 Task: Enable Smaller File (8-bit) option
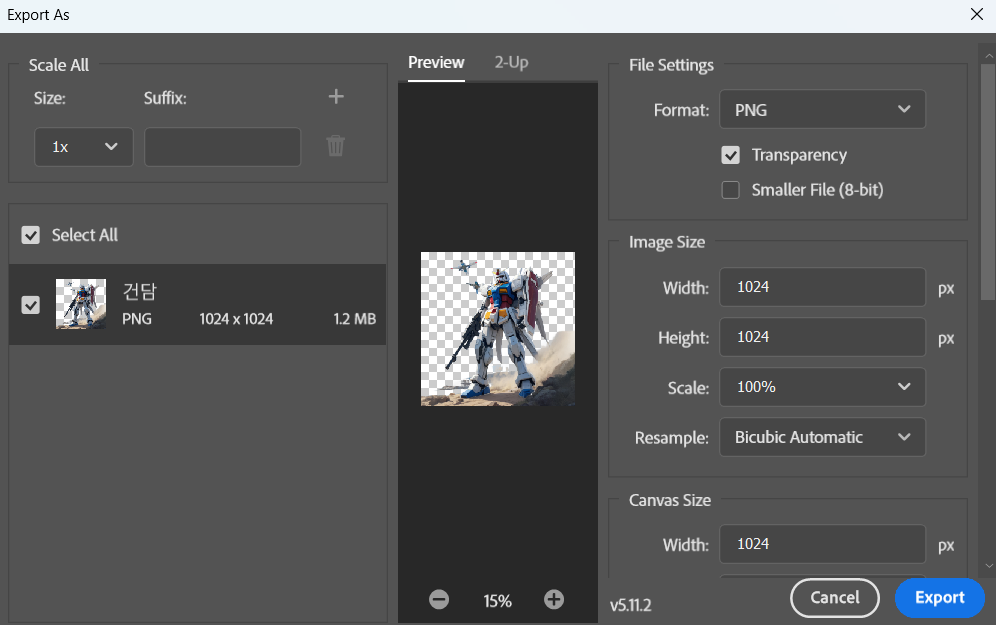(730, 190)
